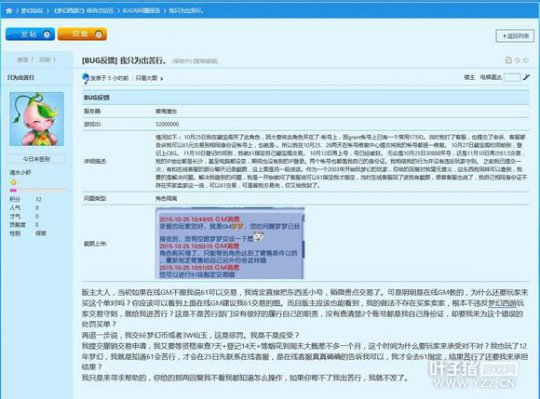Open the last breadcrumb for this thread
Screen dimensions: 540x399
[x=186, y=11]
